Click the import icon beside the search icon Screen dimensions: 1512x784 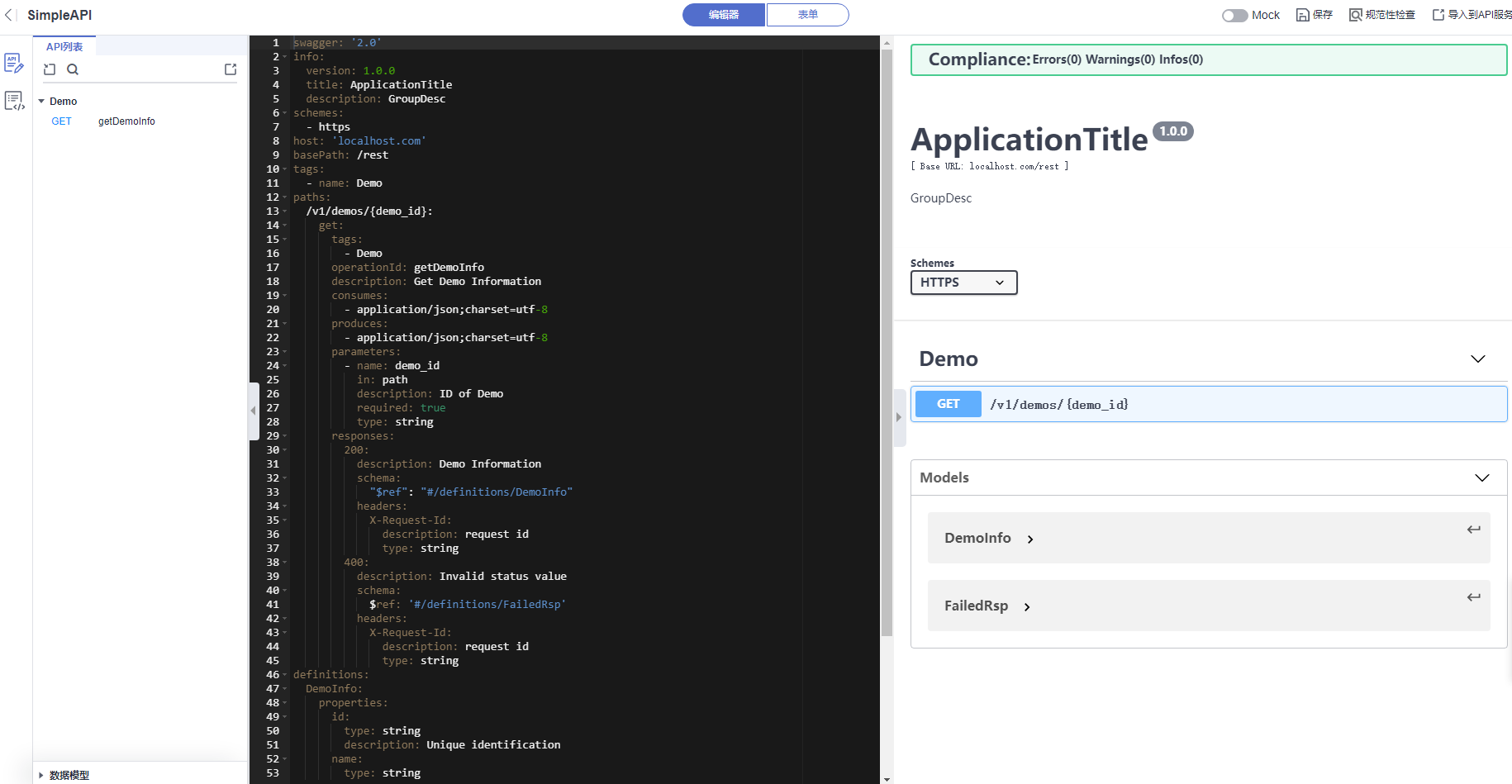tap(50, 69)
